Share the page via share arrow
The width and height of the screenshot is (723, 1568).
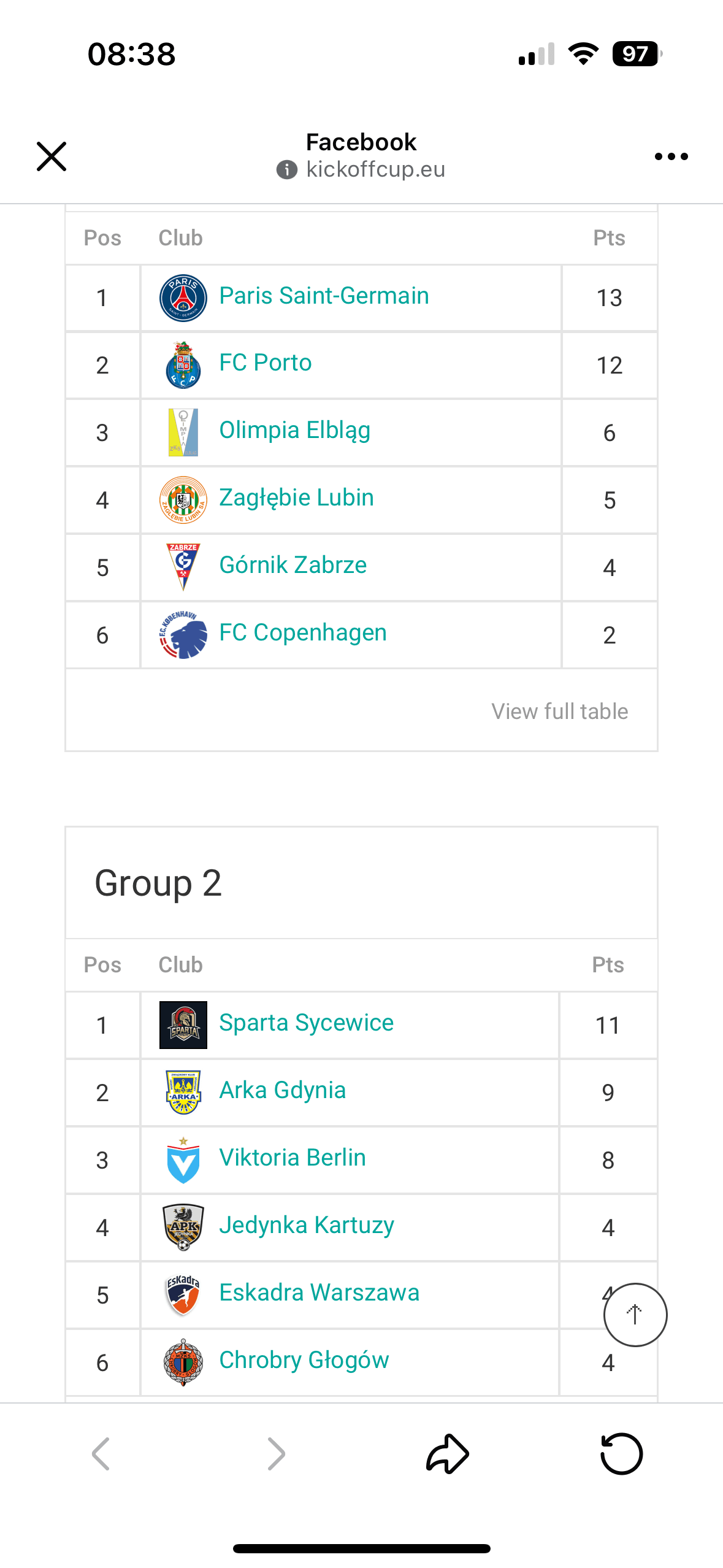pyautogui.click(x=448, y=1453)
